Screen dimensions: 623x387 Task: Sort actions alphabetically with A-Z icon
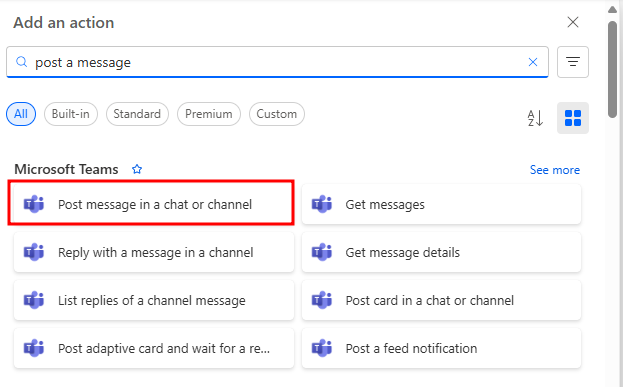click(x=535, y=118)
